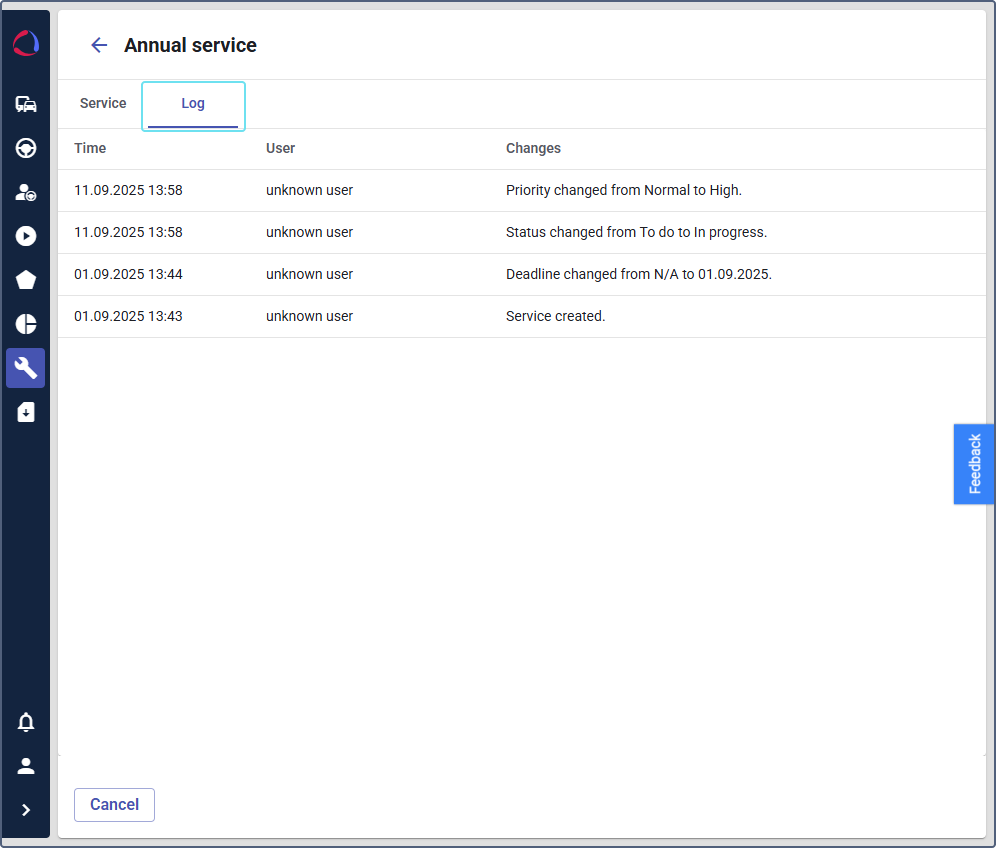Select the Log tab
The image size is (996, 848).
[x=193, y=104]
